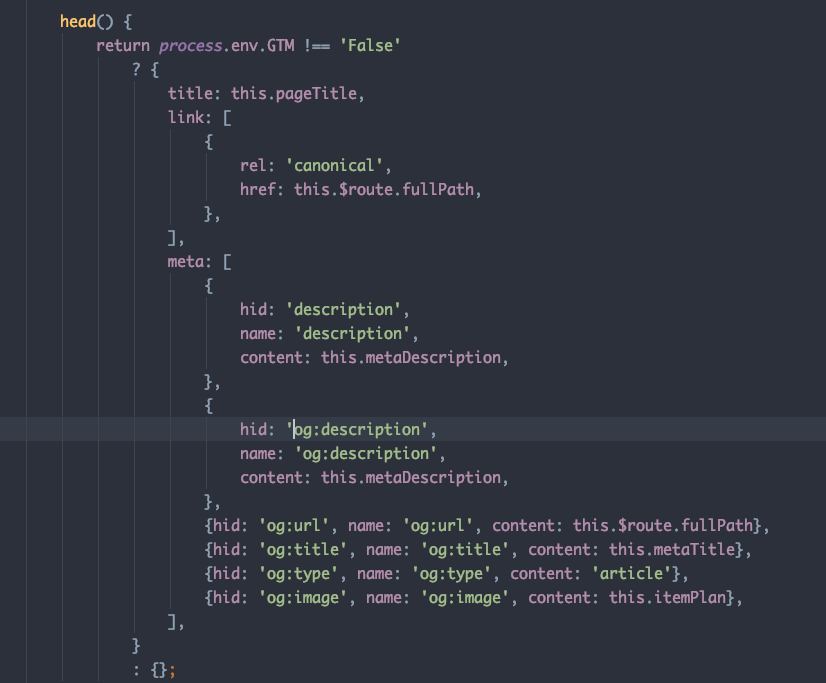Click 'og:description' string on hid line
This screenshot has height=683, width=826.
pos(357,430)
